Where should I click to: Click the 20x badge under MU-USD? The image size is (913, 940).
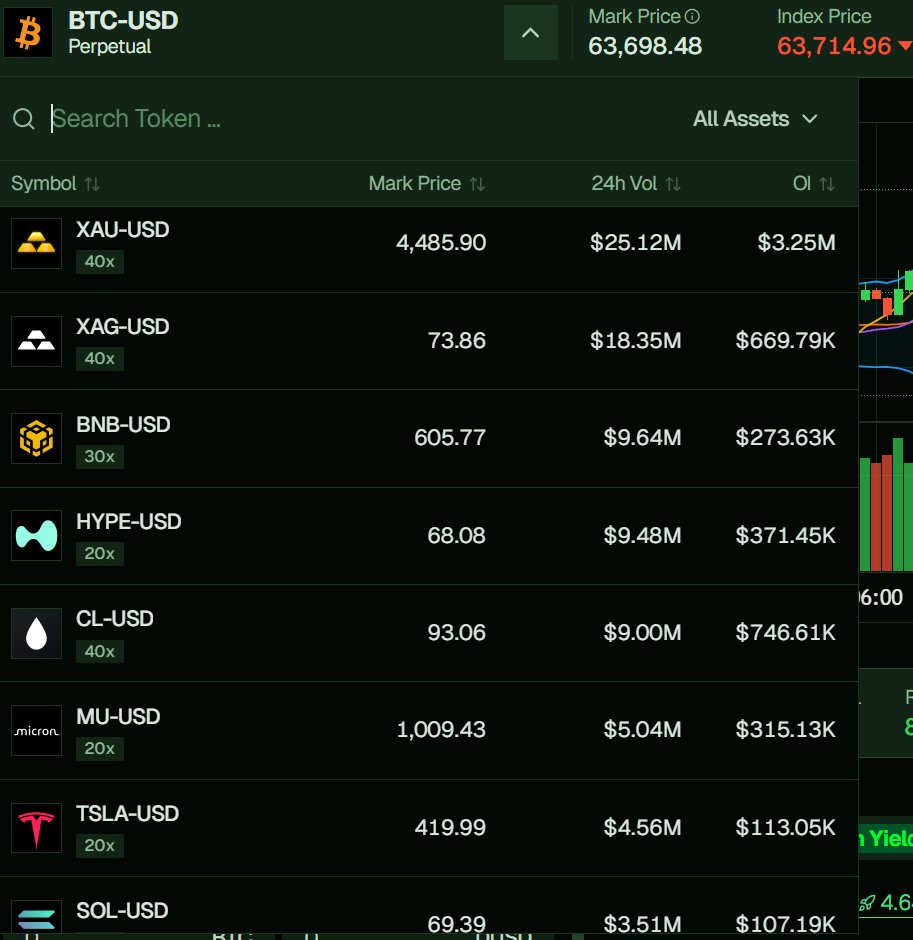click(x=100, y=748)
